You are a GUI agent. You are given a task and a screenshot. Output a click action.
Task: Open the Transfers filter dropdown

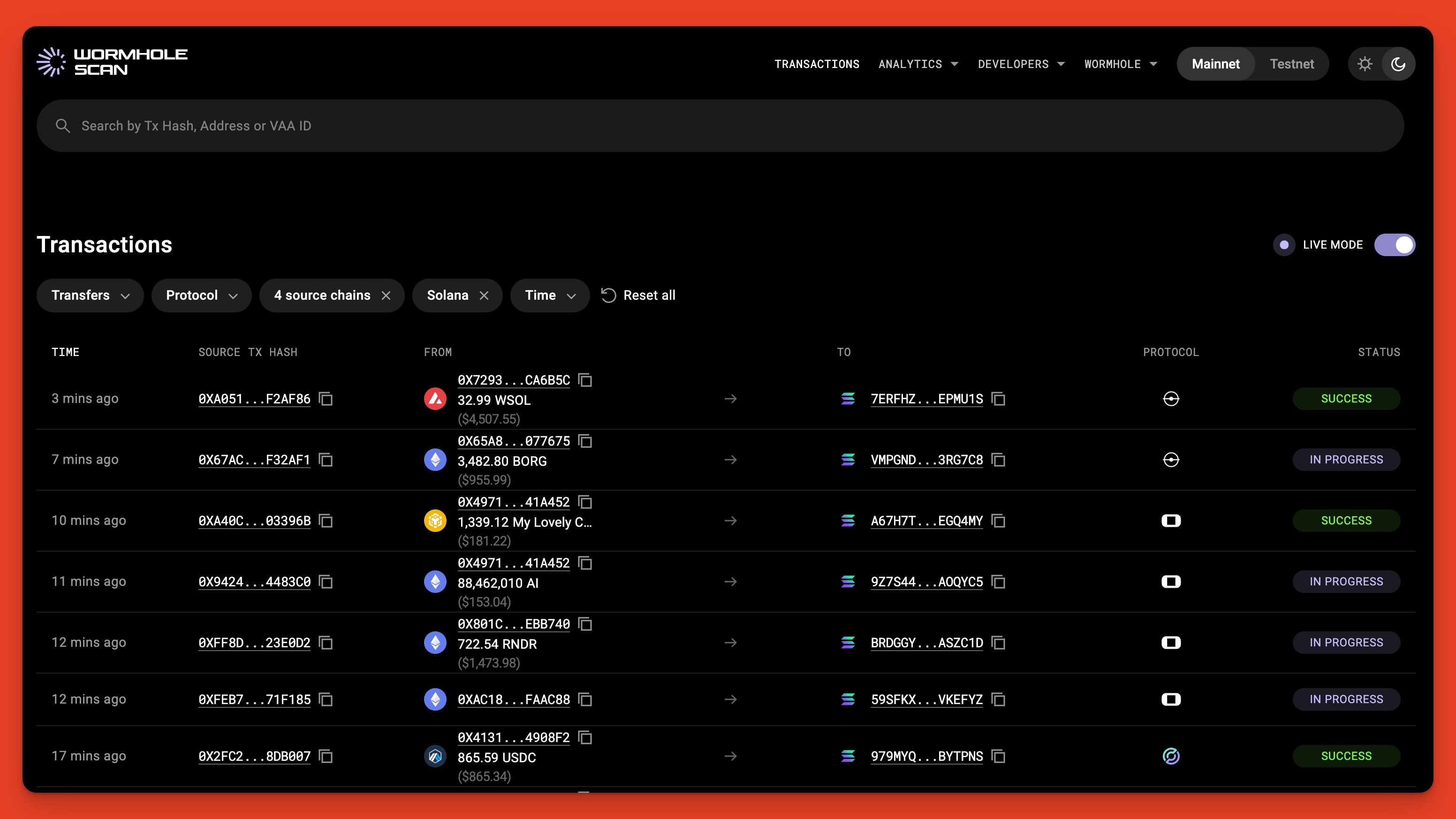click(90, 295)
